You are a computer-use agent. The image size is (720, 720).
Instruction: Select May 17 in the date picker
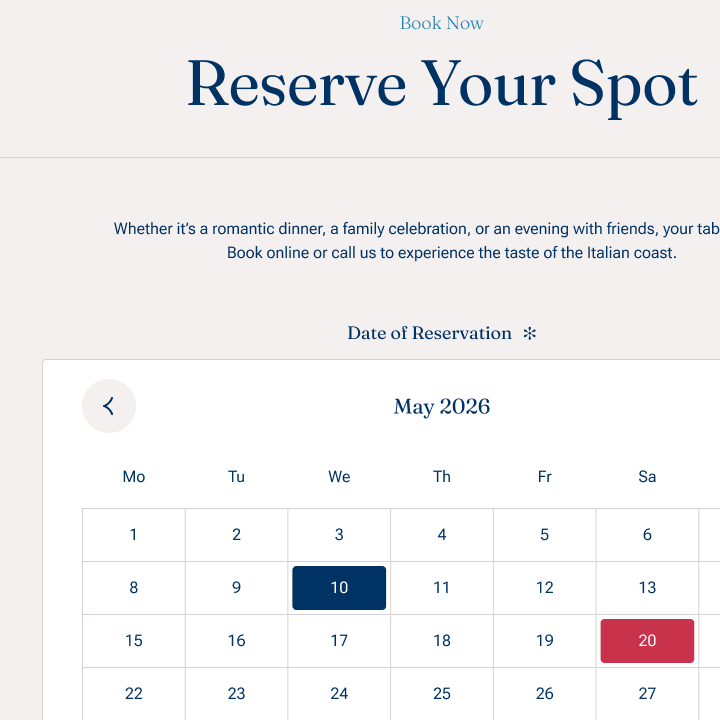coord(339,641)
